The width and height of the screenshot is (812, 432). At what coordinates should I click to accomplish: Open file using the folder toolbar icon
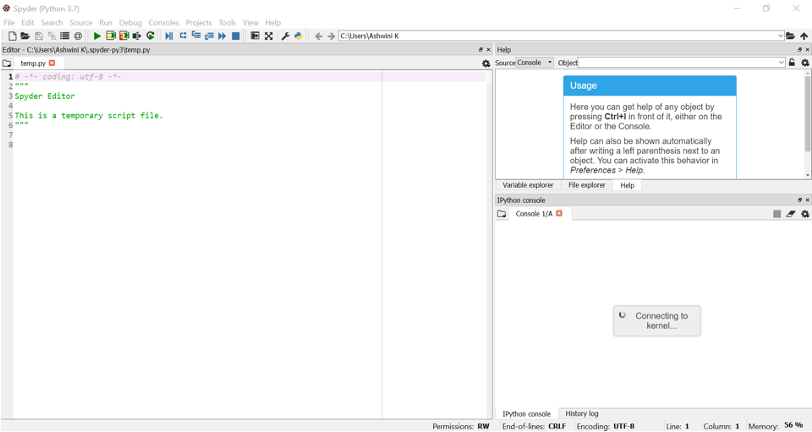[25, 36]
